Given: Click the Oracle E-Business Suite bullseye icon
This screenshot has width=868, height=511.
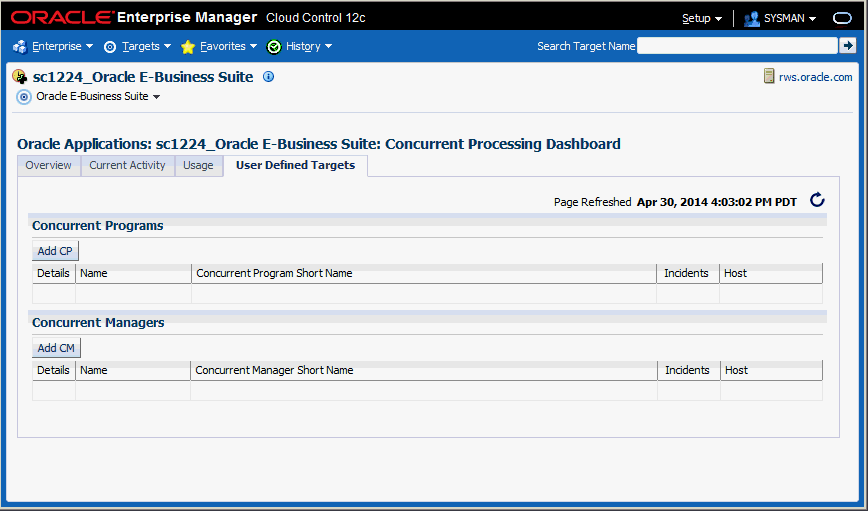Looking at the screenshot, I should (x=24, y=97).
